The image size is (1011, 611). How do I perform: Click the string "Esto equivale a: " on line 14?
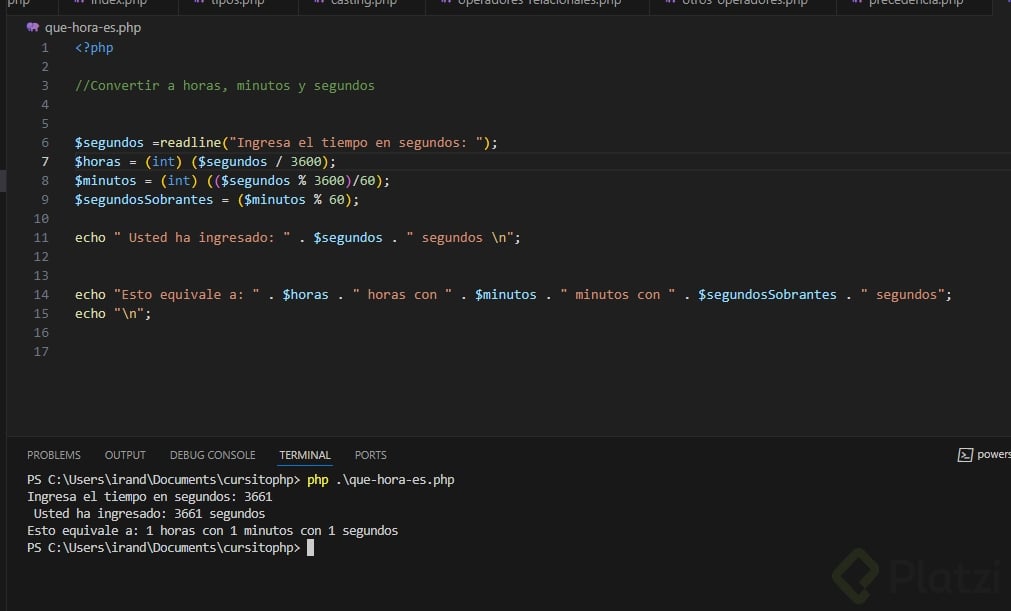[x=186, y=295]
